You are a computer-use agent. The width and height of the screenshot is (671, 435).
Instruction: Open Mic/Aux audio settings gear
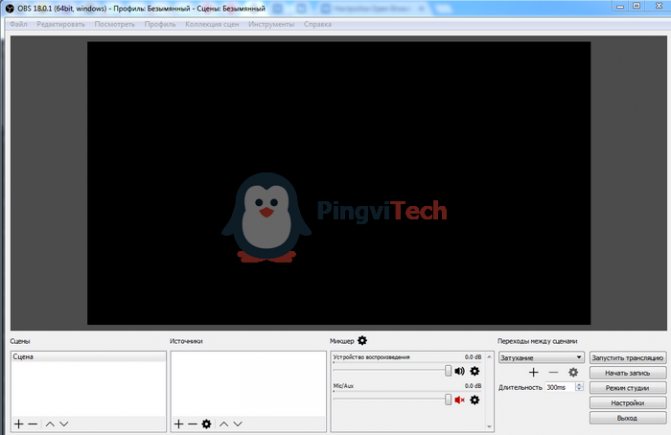(x=475, y=400)
